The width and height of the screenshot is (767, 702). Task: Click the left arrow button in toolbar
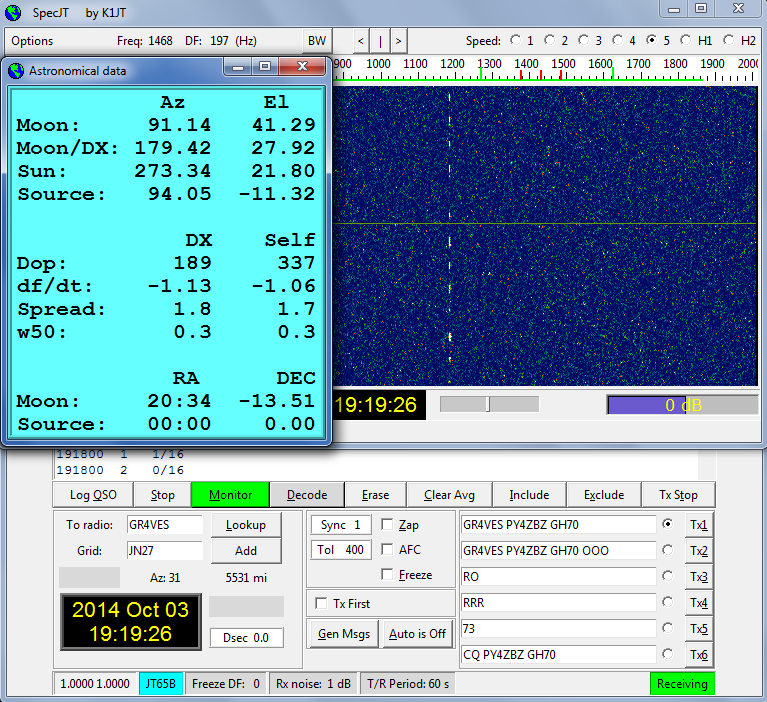[x=361, y=41]
